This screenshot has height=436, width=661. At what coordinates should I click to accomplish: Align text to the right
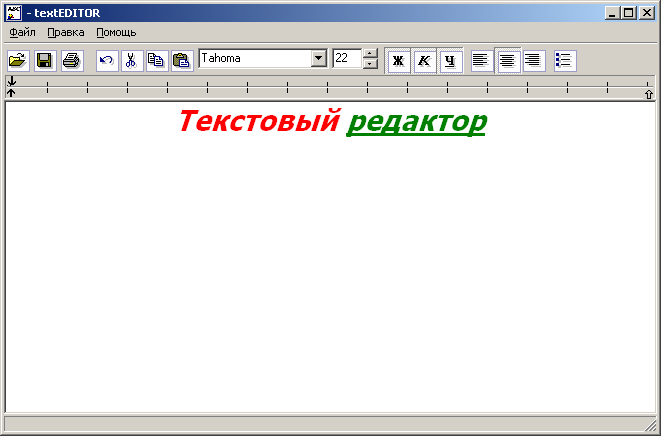(x=534, y=61)
